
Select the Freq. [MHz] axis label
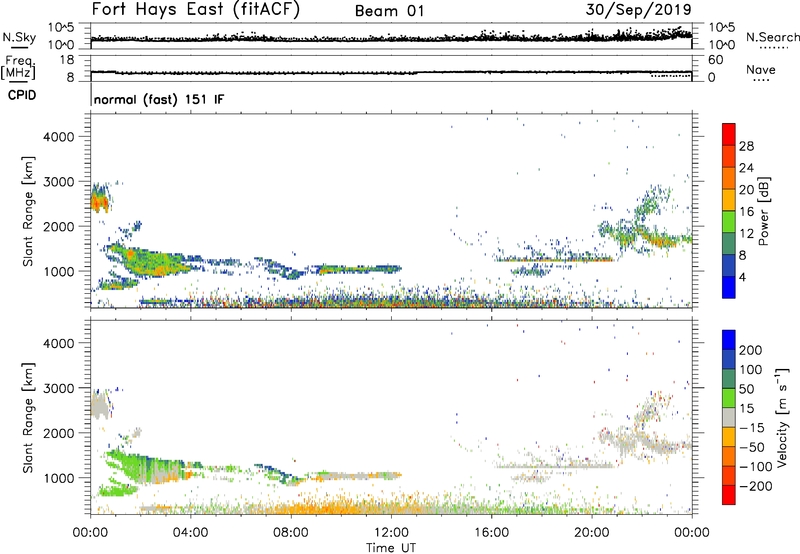(18, 68)
